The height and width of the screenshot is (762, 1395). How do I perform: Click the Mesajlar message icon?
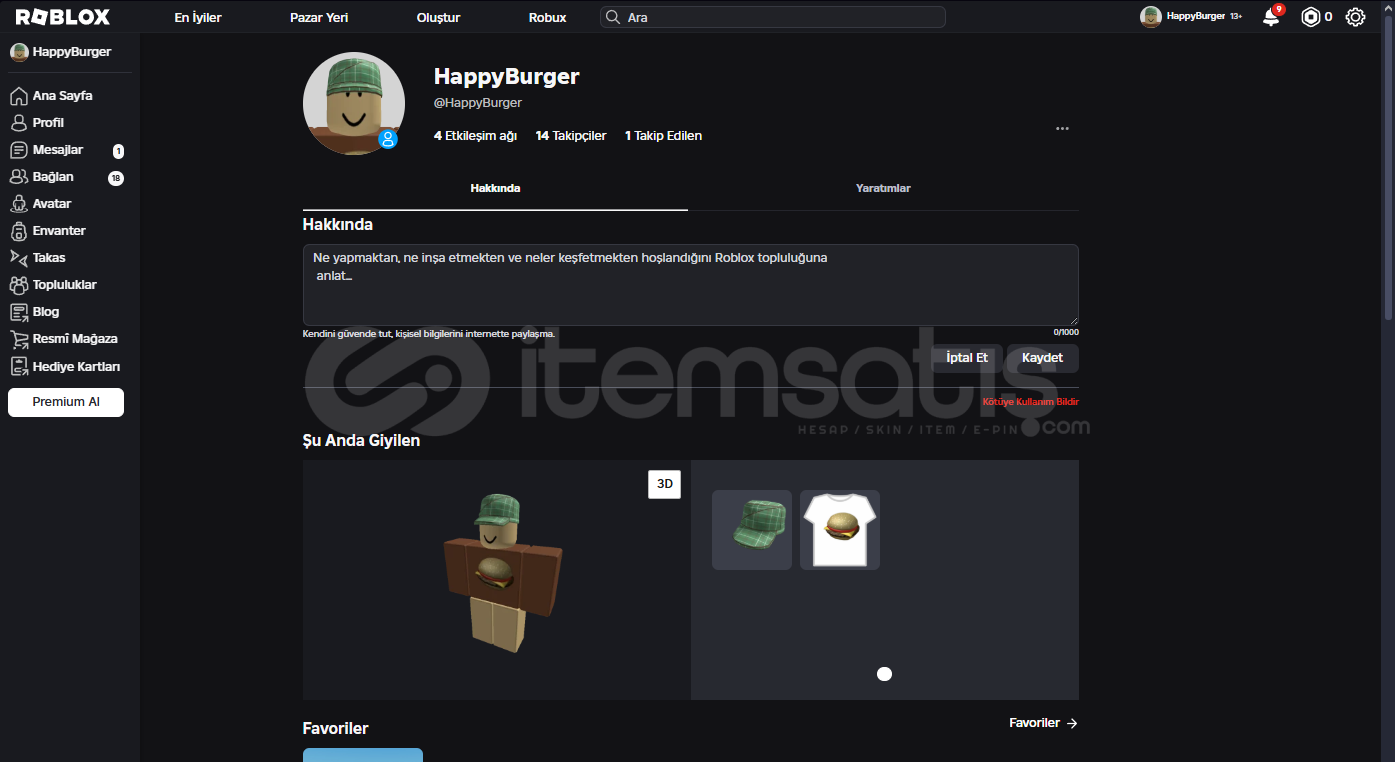(18, 150)
